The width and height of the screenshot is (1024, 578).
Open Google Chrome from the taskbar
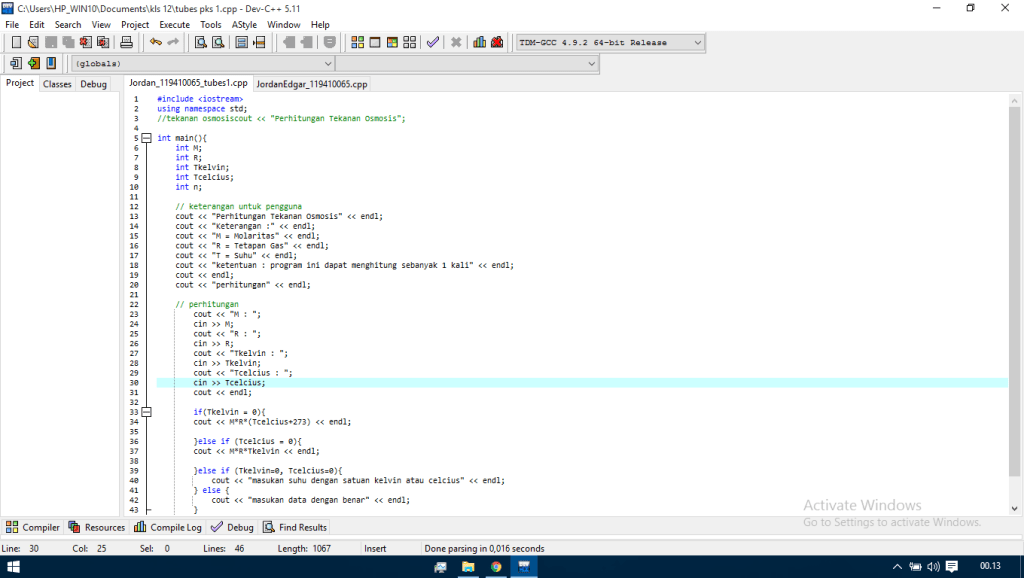tap(496, 566)
